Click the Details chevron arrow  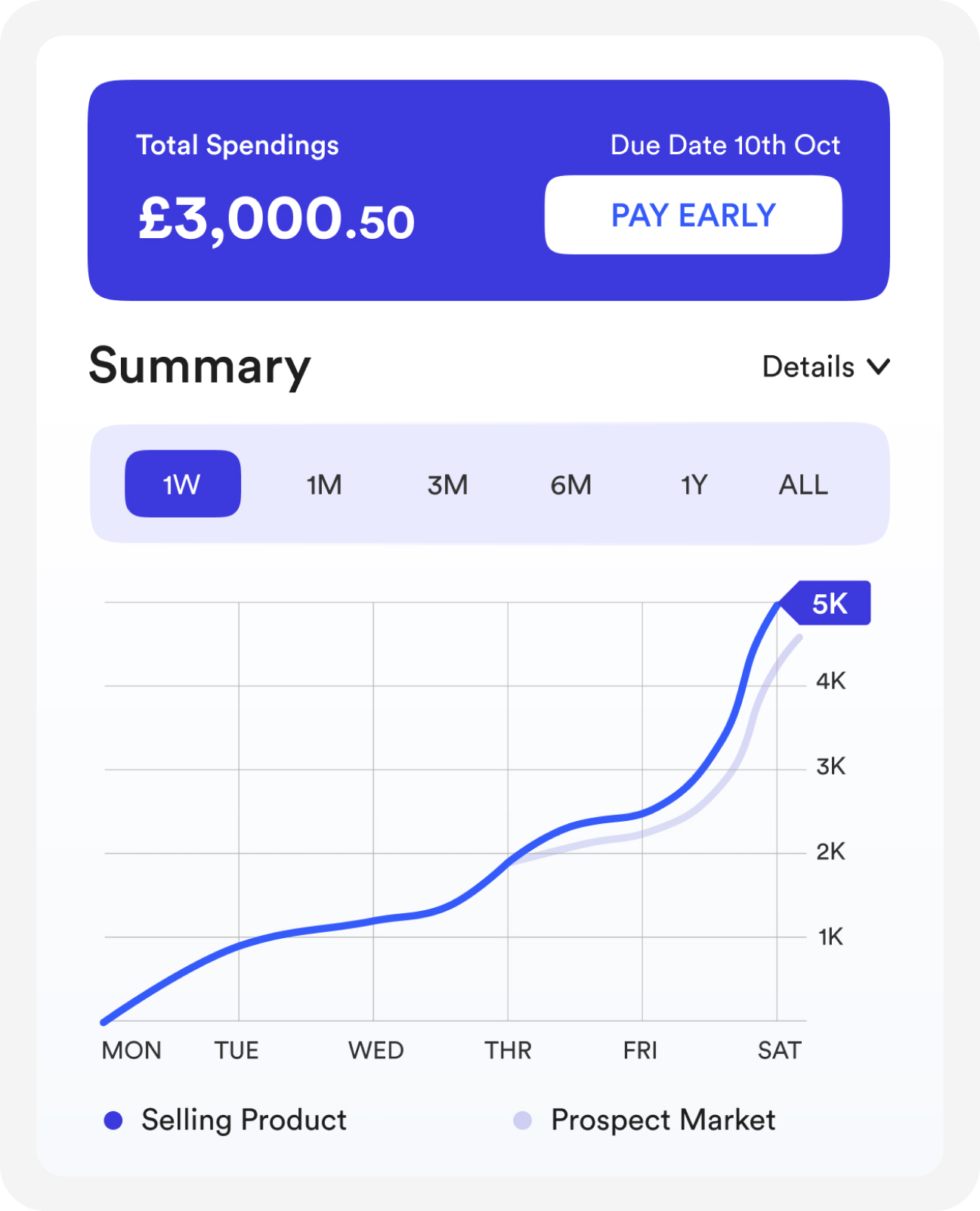pos(879,367)
